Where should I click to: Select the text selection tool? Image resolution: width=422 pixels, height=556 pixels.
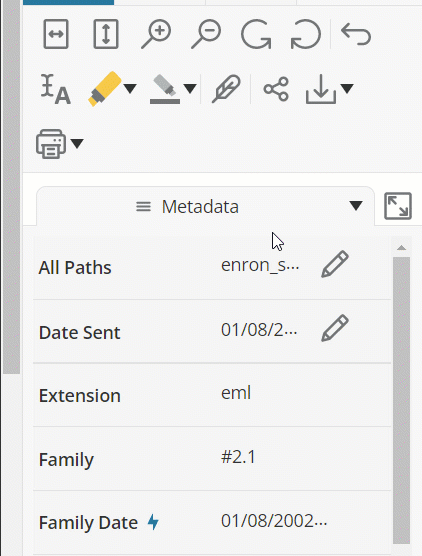coord(55,89)
